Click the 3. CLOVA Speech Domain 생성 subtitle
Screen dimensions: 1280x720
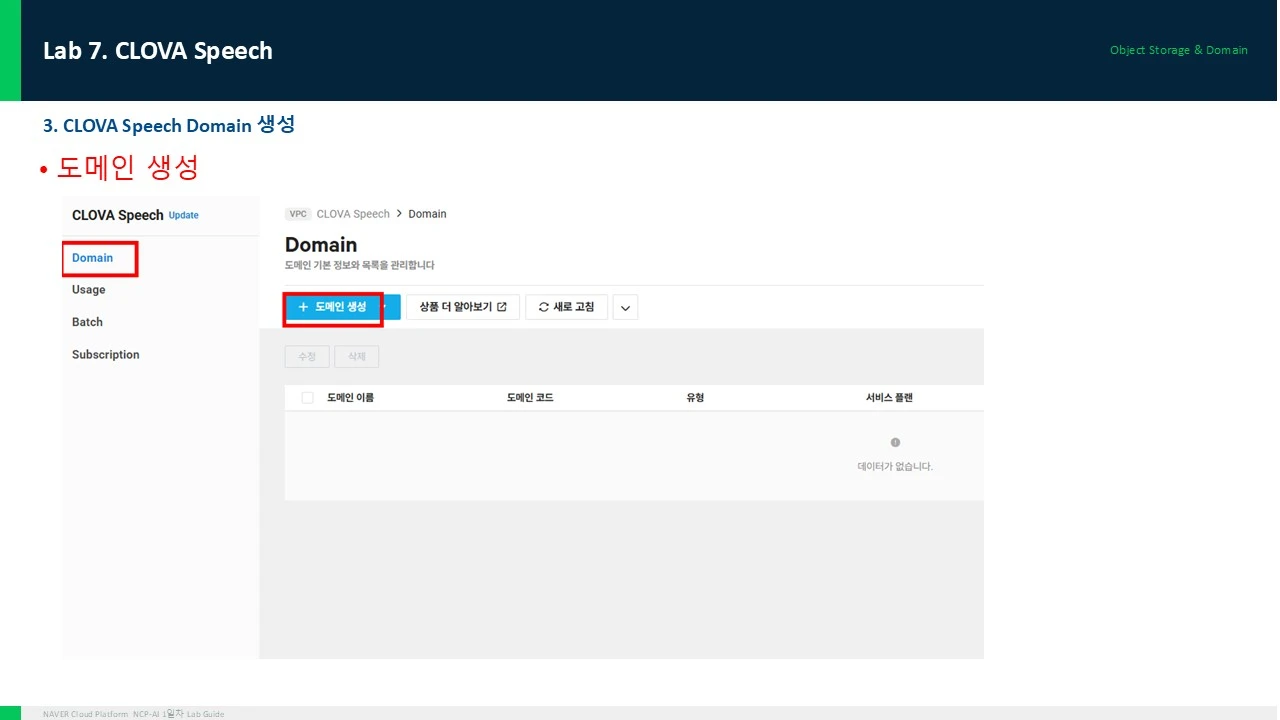[x=169, y=126]
